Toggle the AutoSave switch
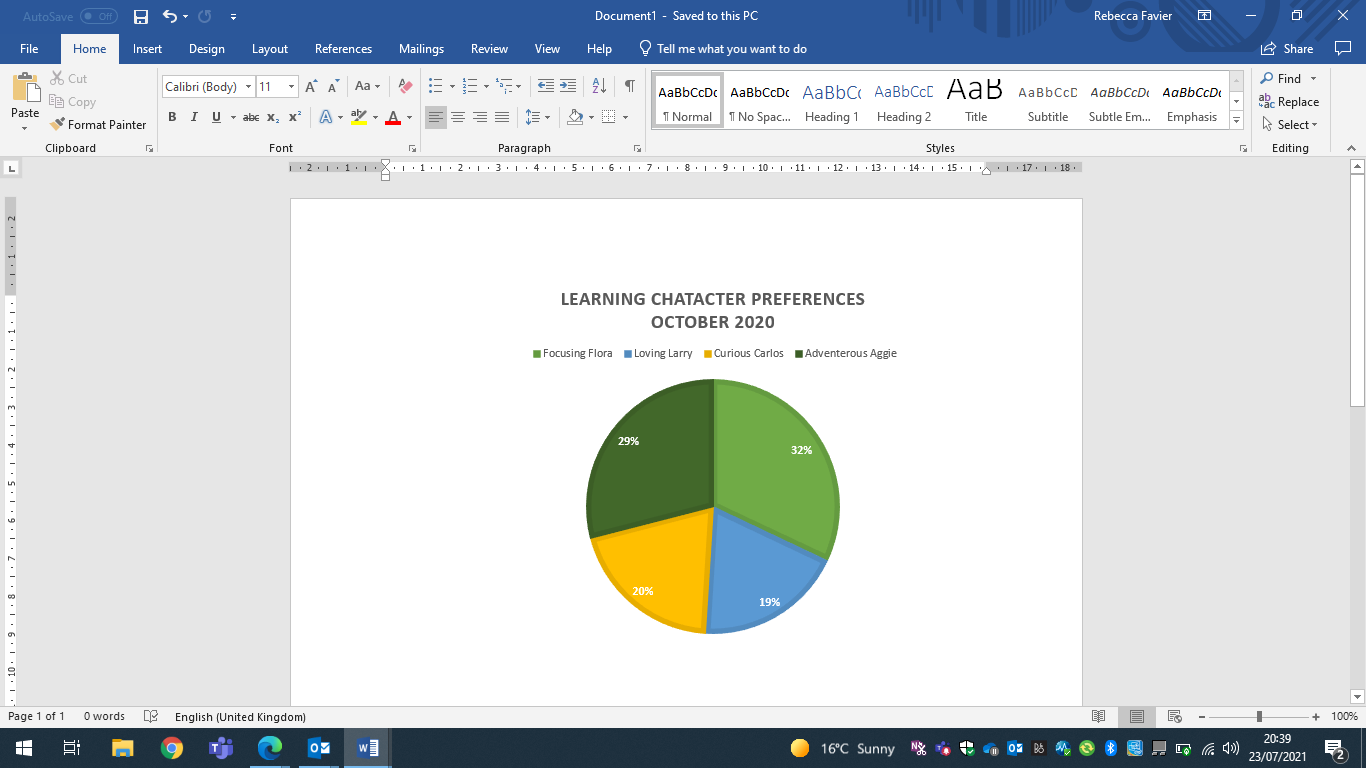The height and width of the screenshot is (768, 1366). (98, 17)
